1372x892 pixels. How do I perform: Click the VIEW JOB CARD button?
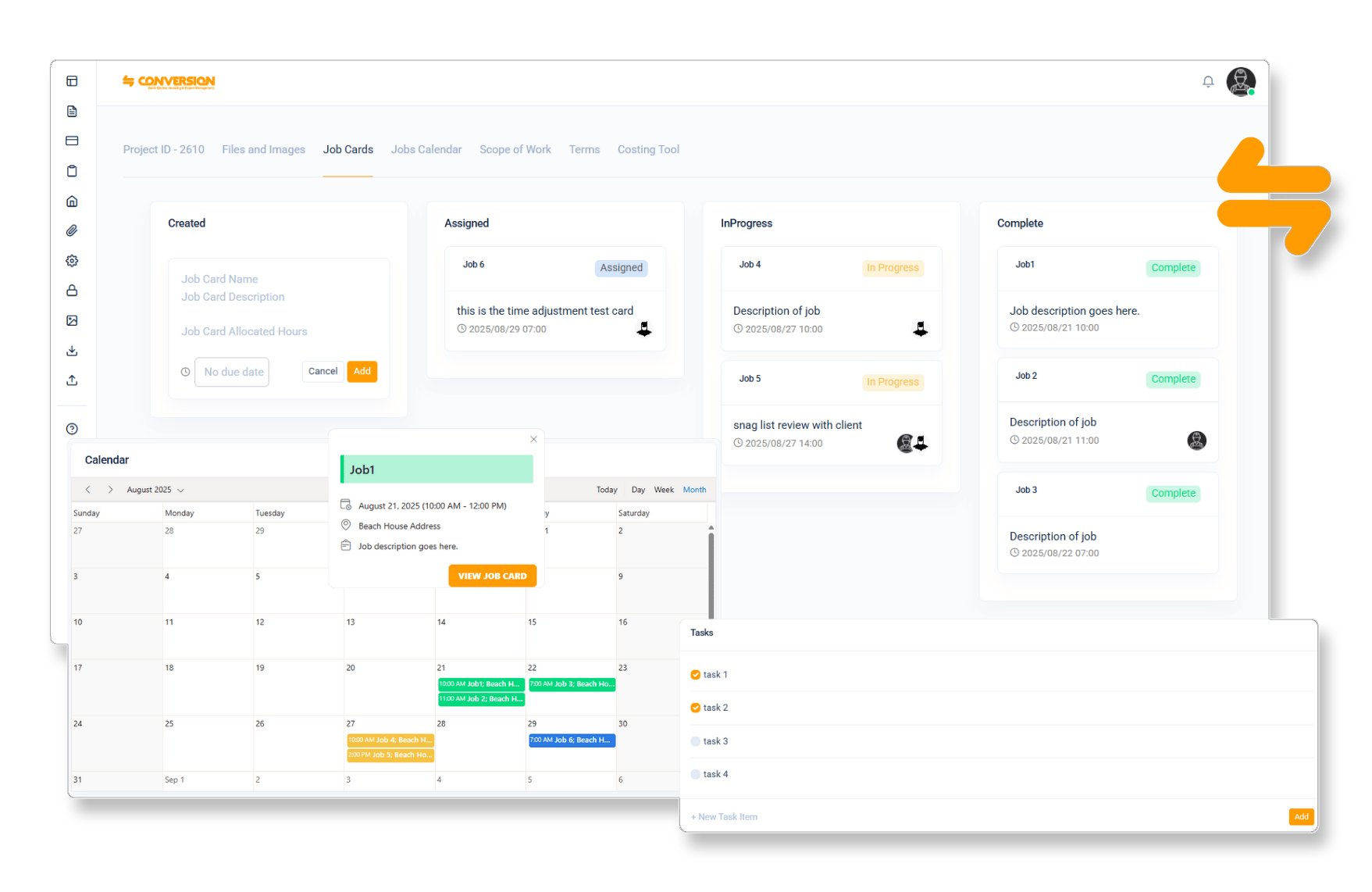(492, 576)
